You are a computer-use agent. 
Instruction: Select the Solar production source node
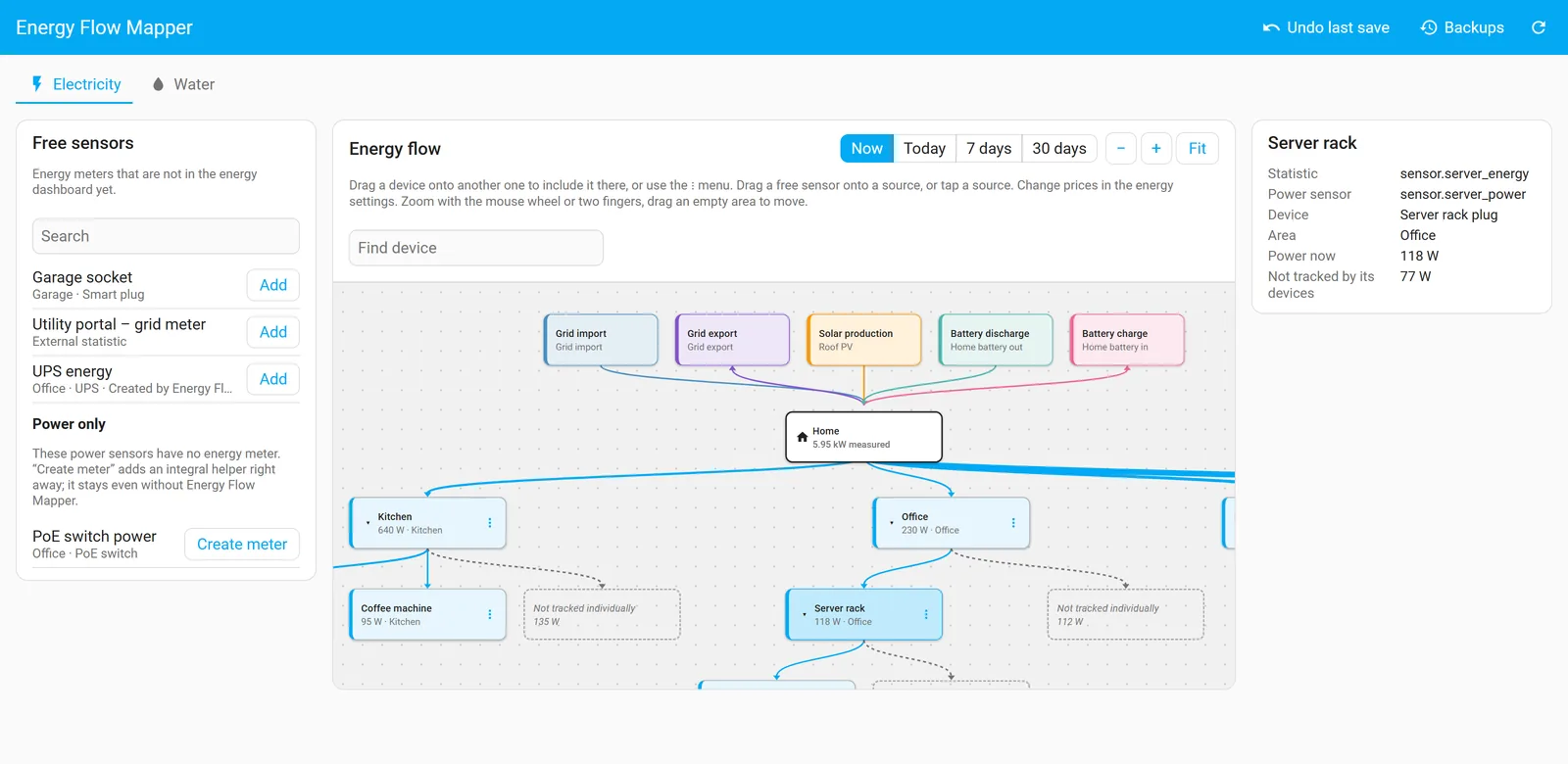pyautogui.click(x=864, y=340)
